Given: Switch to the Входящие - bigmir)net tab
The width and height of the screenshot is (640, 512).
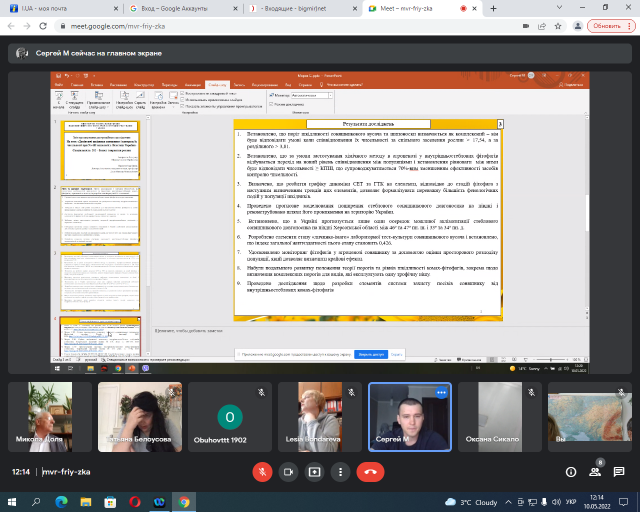Looking at the screenshot, I should coord(300,8).
